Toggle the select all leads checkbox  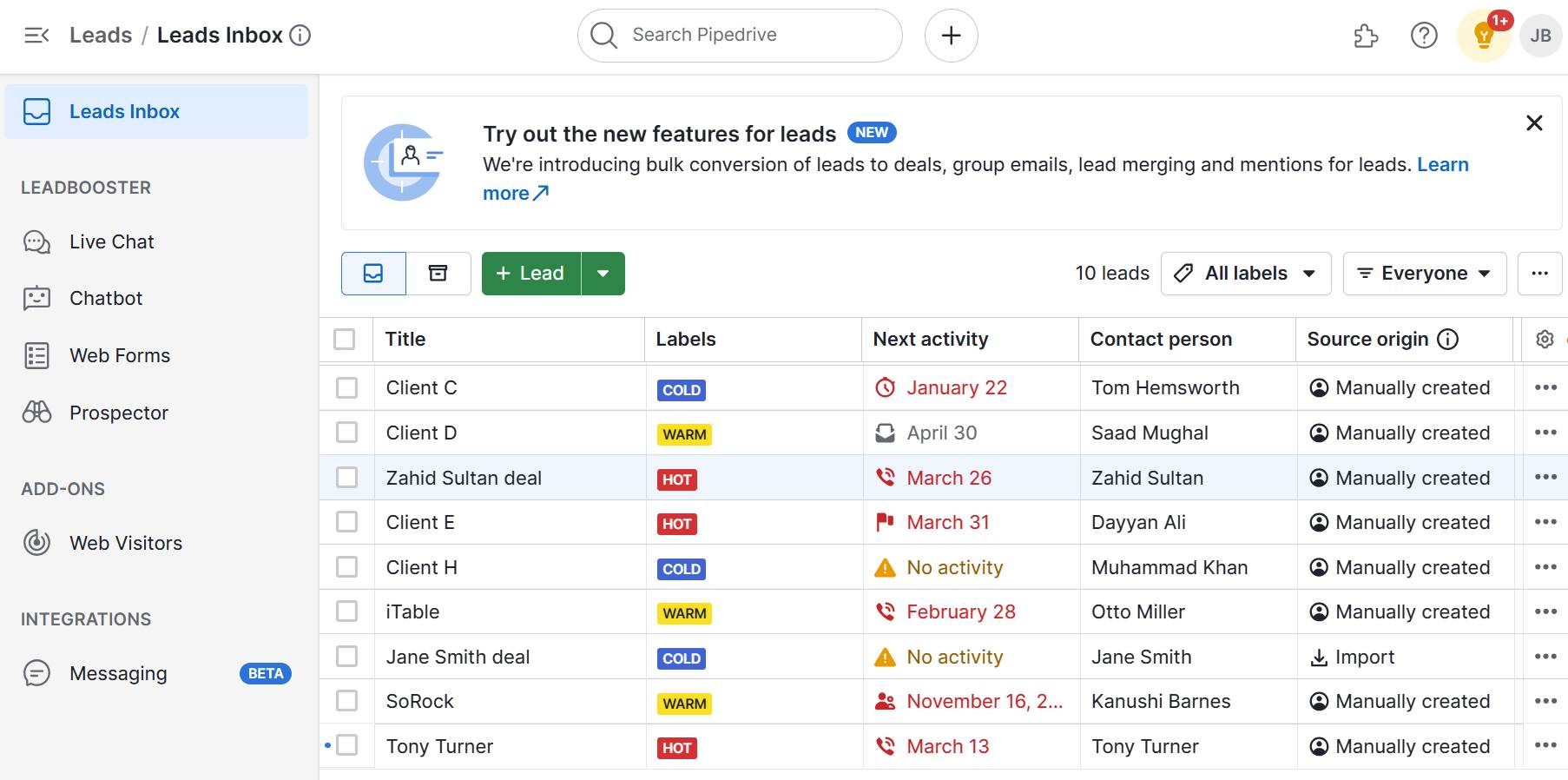pyautogui.click(x=345, y=340)
